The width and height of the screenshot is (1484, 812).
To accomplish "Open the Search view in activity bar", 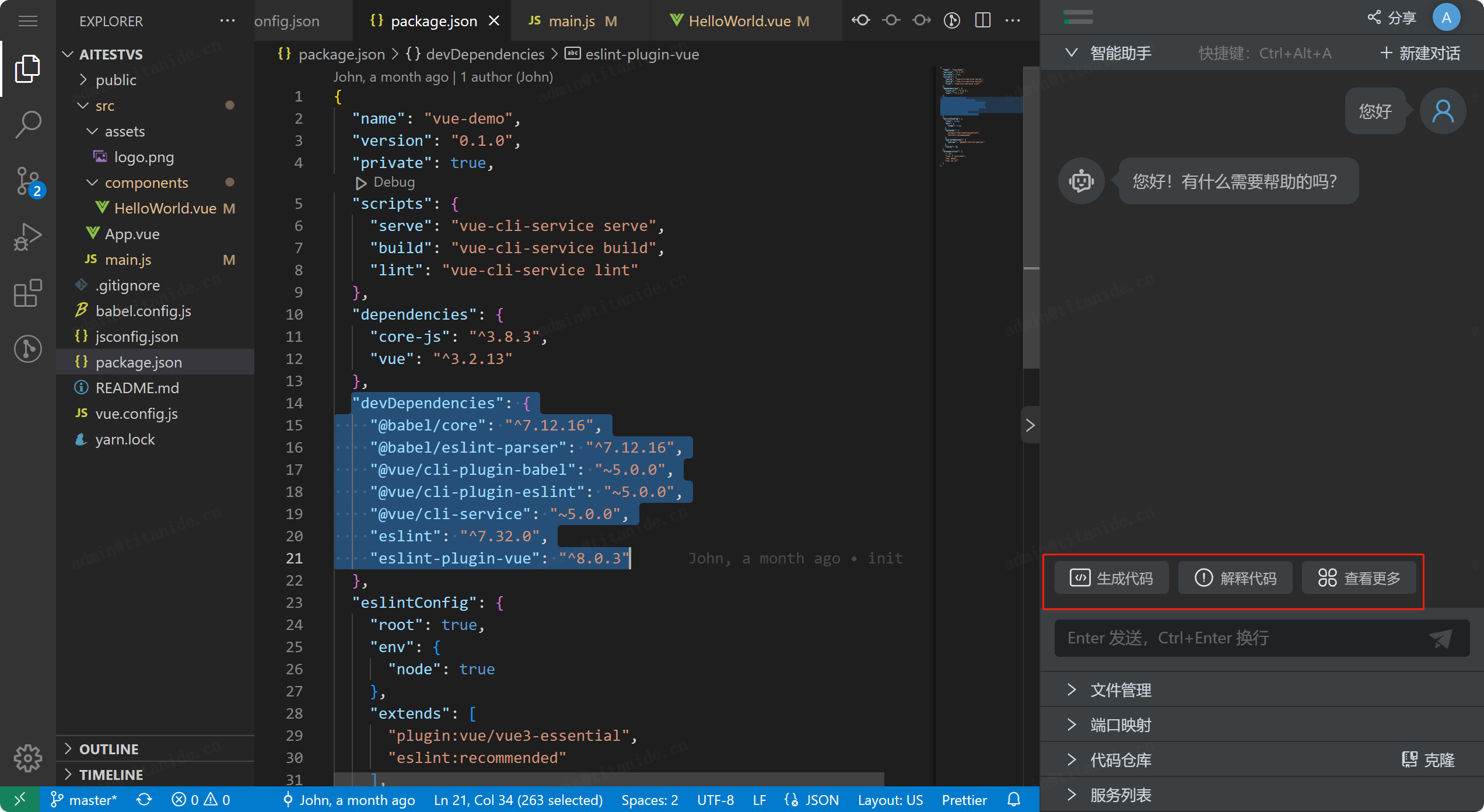I will (x=27, y=124).
